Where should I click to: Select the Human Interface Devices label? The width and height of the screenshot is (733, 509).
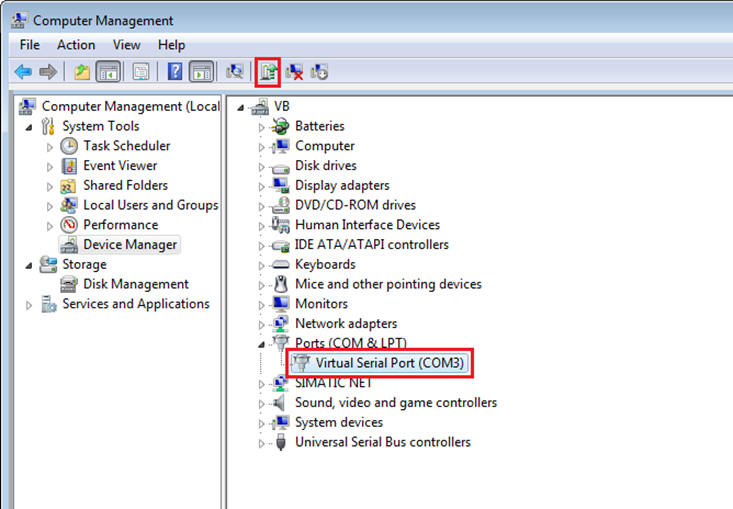pos(367,225)
